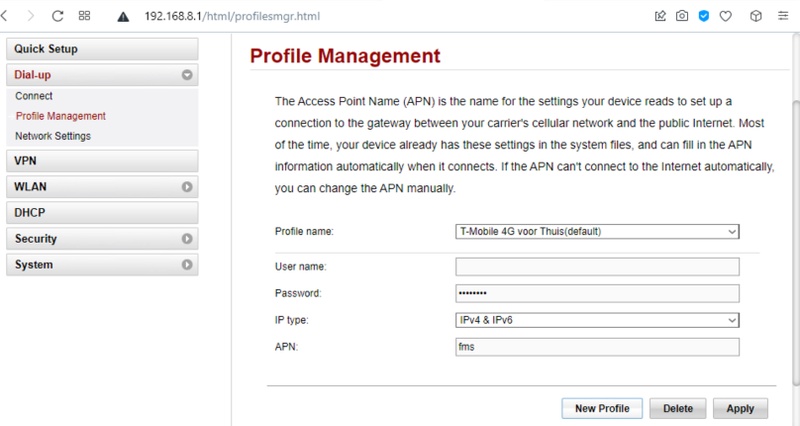This screenshot has height=426, width=800.
Task: Open the Quick Setup menu
Action: coord(102,49)
